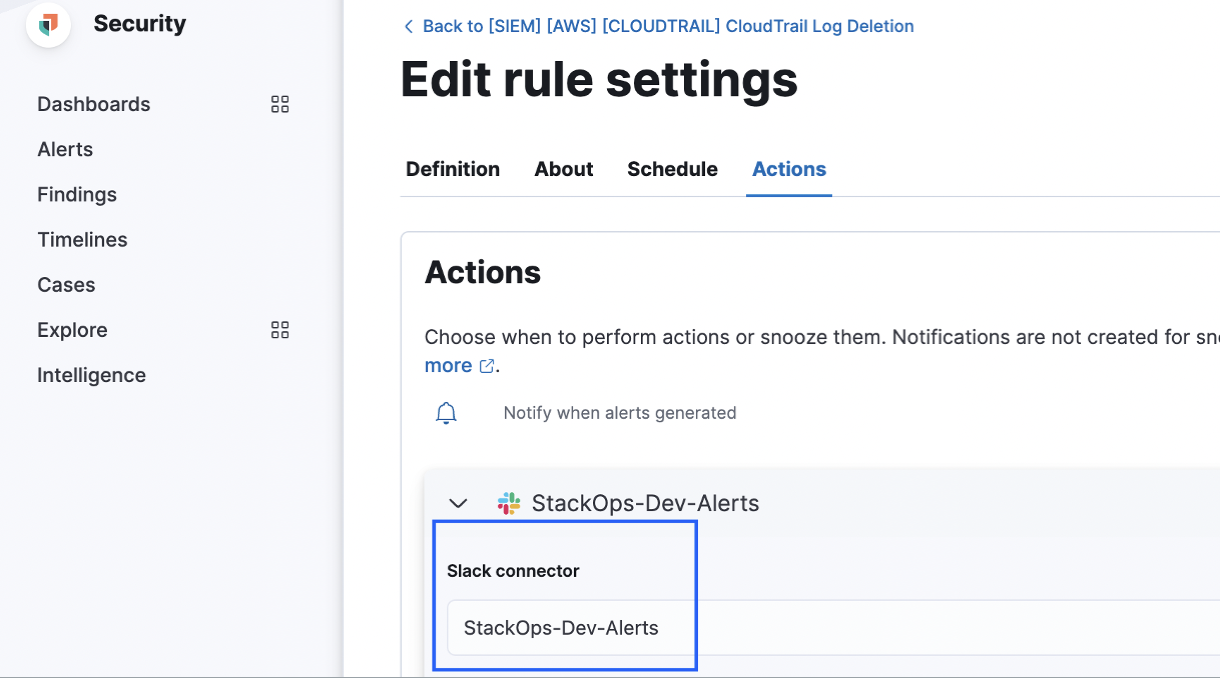Select the Actions tab
The image size is (1220, 678).
(789, 169)
